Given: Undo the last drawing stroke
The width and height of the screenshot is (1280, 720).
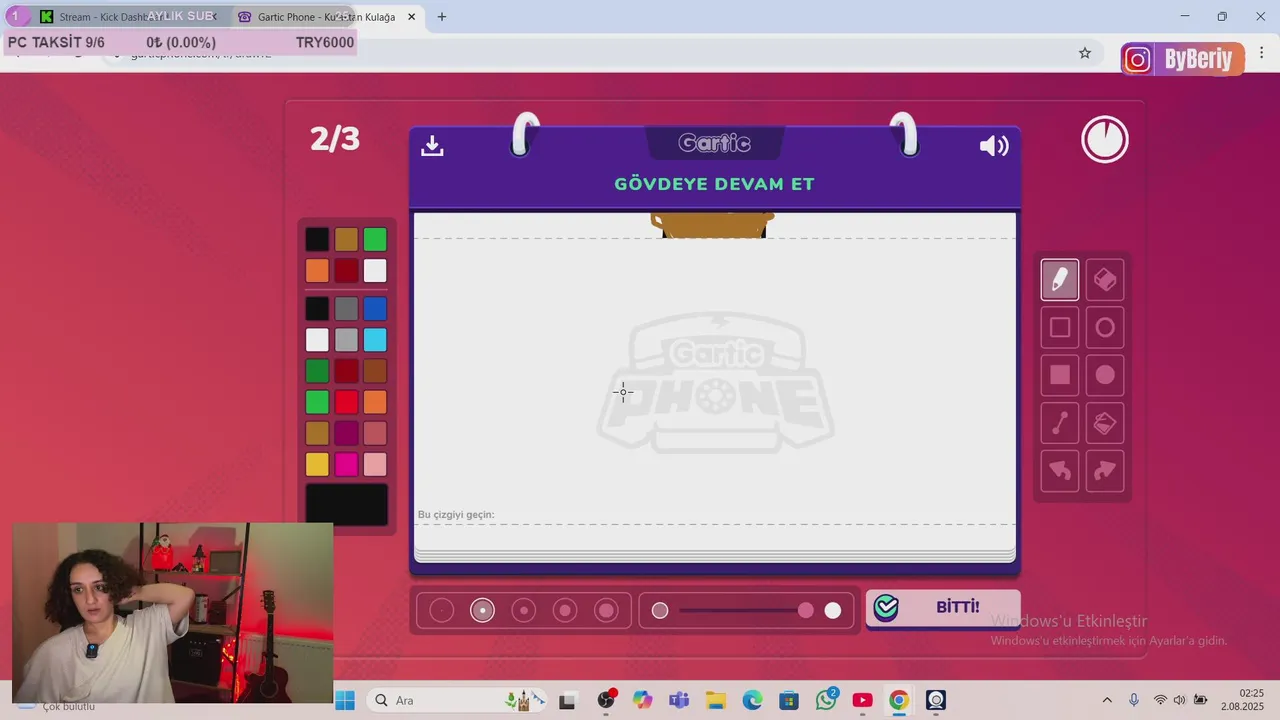Looking at the screenshot, I should click(x=1060, y=471).
